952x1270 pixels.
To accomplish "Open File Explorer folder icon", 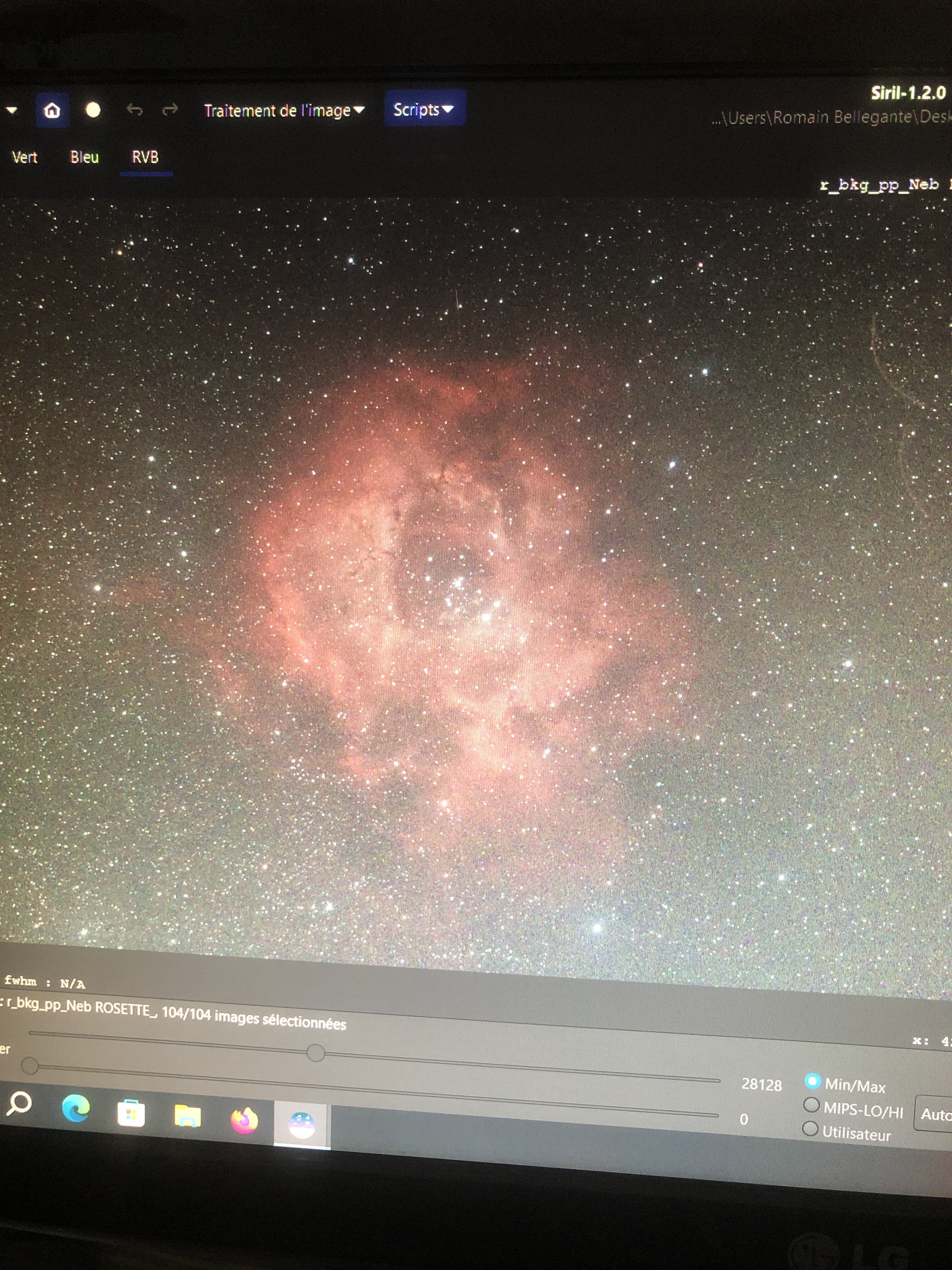I will click(x=188, y=1117).
